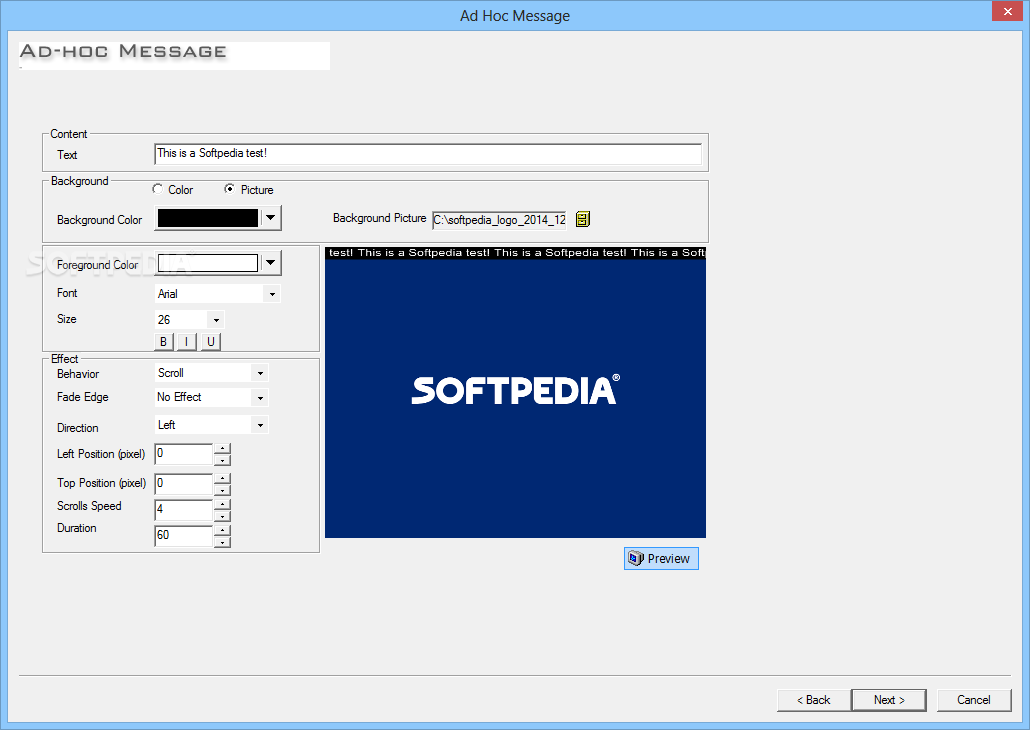Click the scrolling text banner in preview

click(x=515, y=253)
